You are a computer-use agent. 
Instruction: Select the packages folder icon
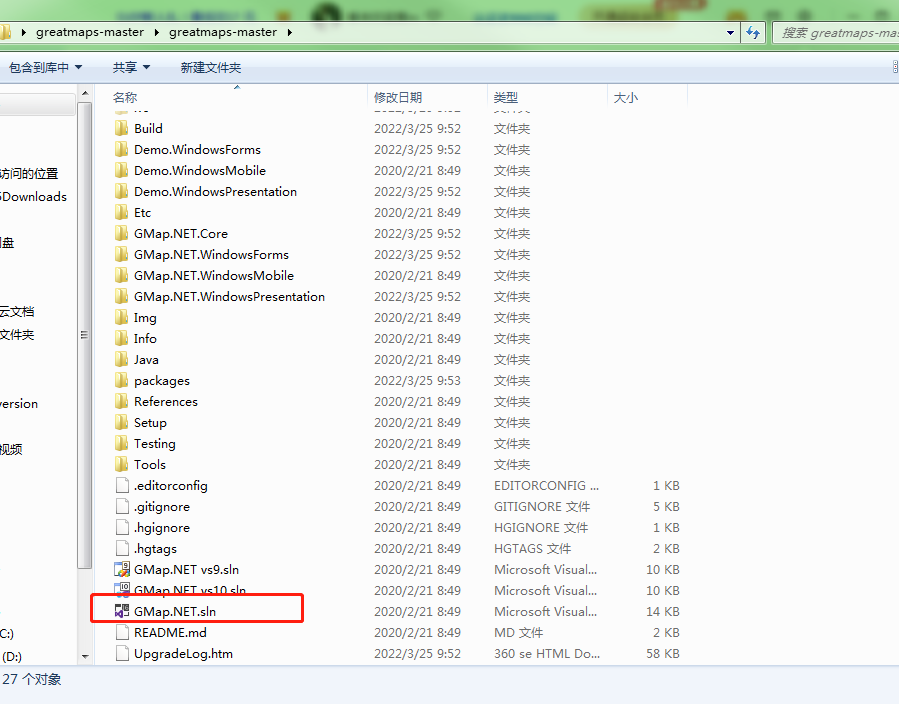(x=122, y=381)
